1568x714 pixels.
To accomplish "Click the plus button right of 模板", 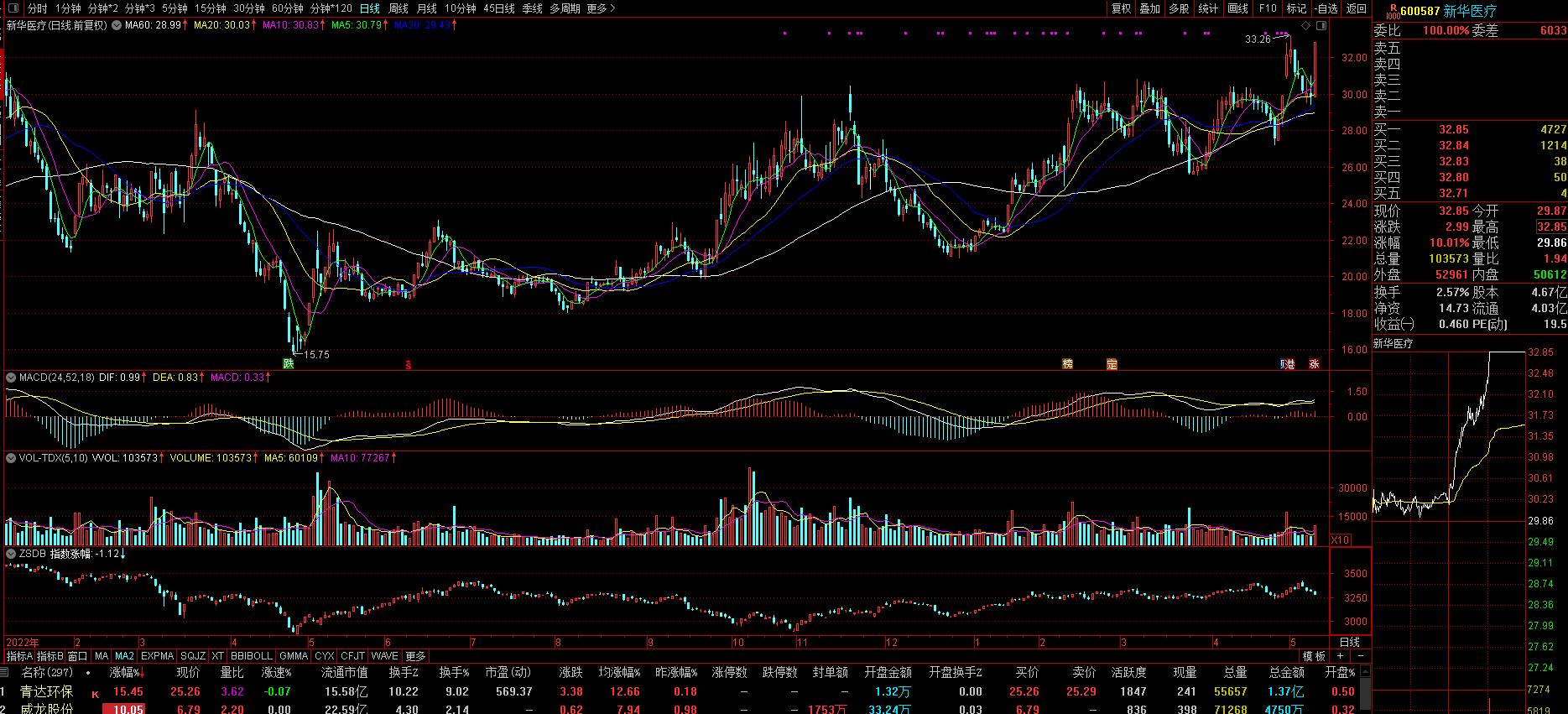I will [1340, 656].
